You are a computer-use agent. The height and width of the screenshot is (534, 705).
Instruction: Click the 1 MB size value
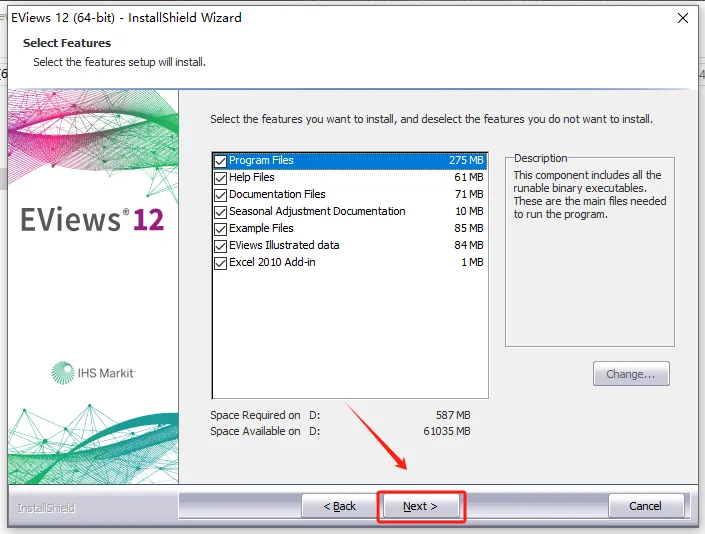[472, 262]
